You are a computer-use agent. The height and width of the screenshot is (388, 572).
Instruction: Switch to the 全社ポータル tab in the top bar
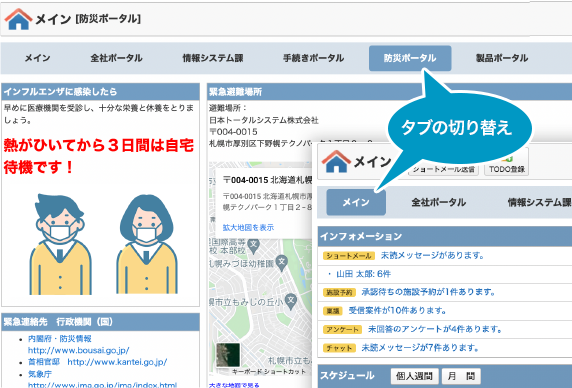coord(116,58)
